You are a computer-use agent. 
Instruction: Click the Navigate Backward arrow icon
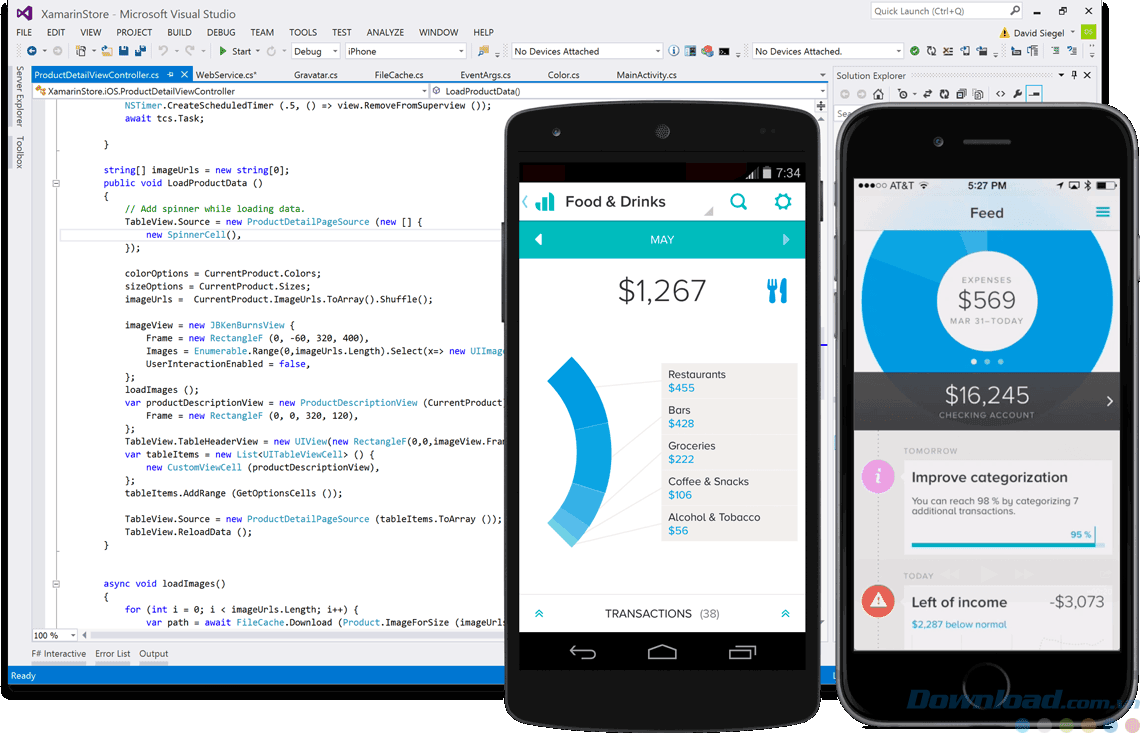coord(31,51)
